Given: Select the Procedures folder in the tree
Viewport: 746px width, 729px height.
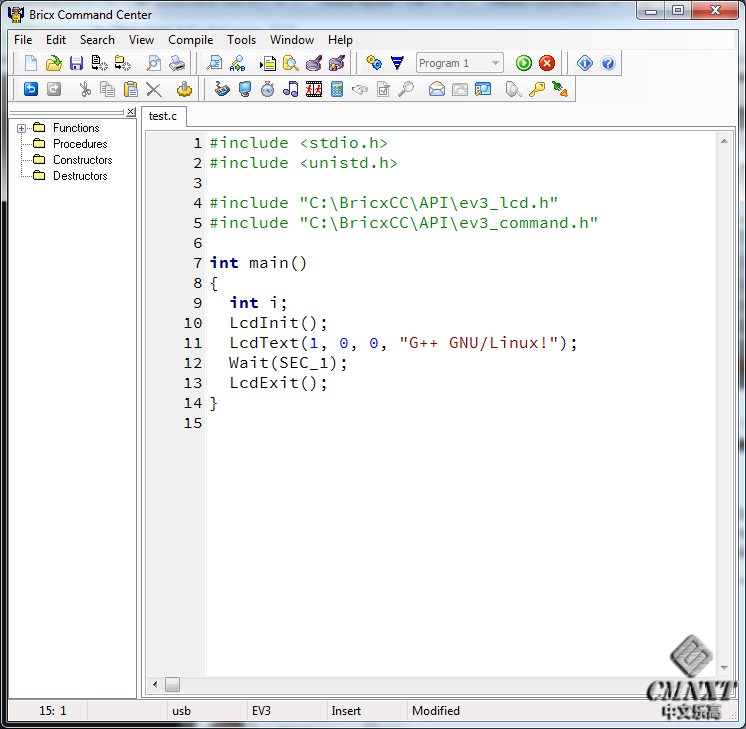Looking at the screenshot, I should tap(80, 144).
